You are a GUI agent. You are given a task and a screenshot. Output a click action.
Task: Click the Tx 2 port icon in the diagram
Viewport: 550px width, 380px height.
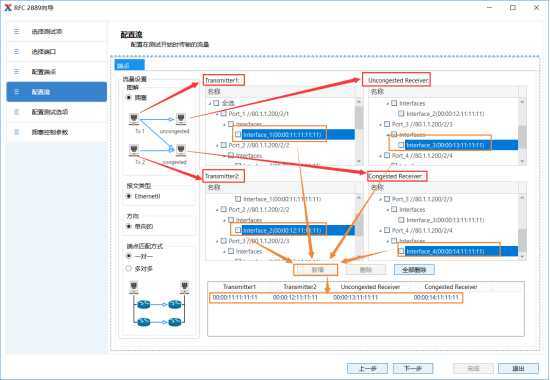tap(134, 150)
